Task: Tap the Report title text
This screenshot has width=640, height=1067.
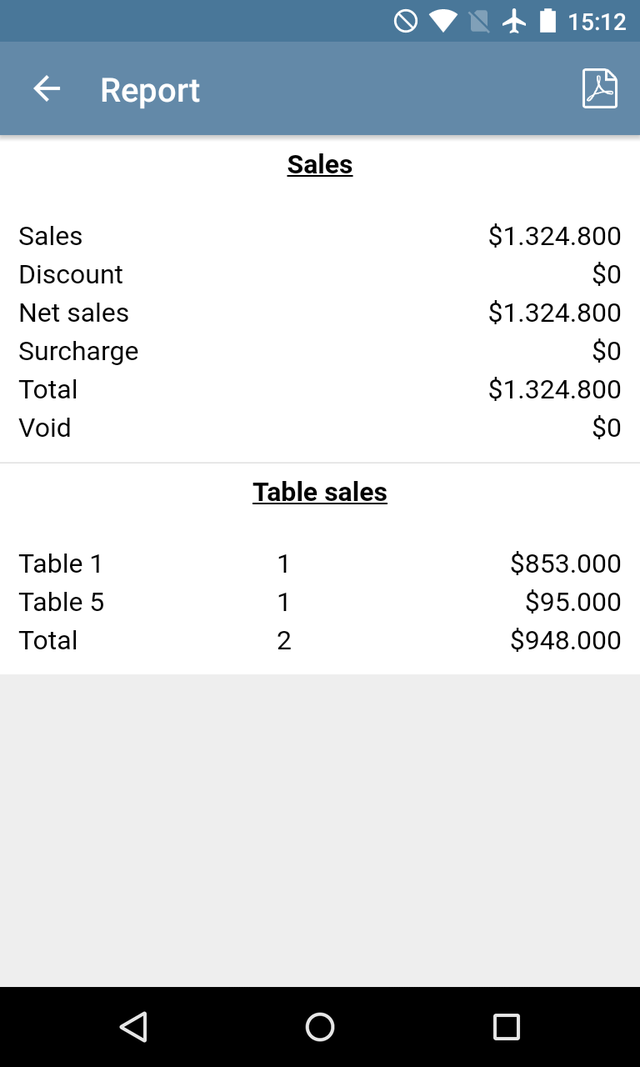Action: [x=150, y=90]
